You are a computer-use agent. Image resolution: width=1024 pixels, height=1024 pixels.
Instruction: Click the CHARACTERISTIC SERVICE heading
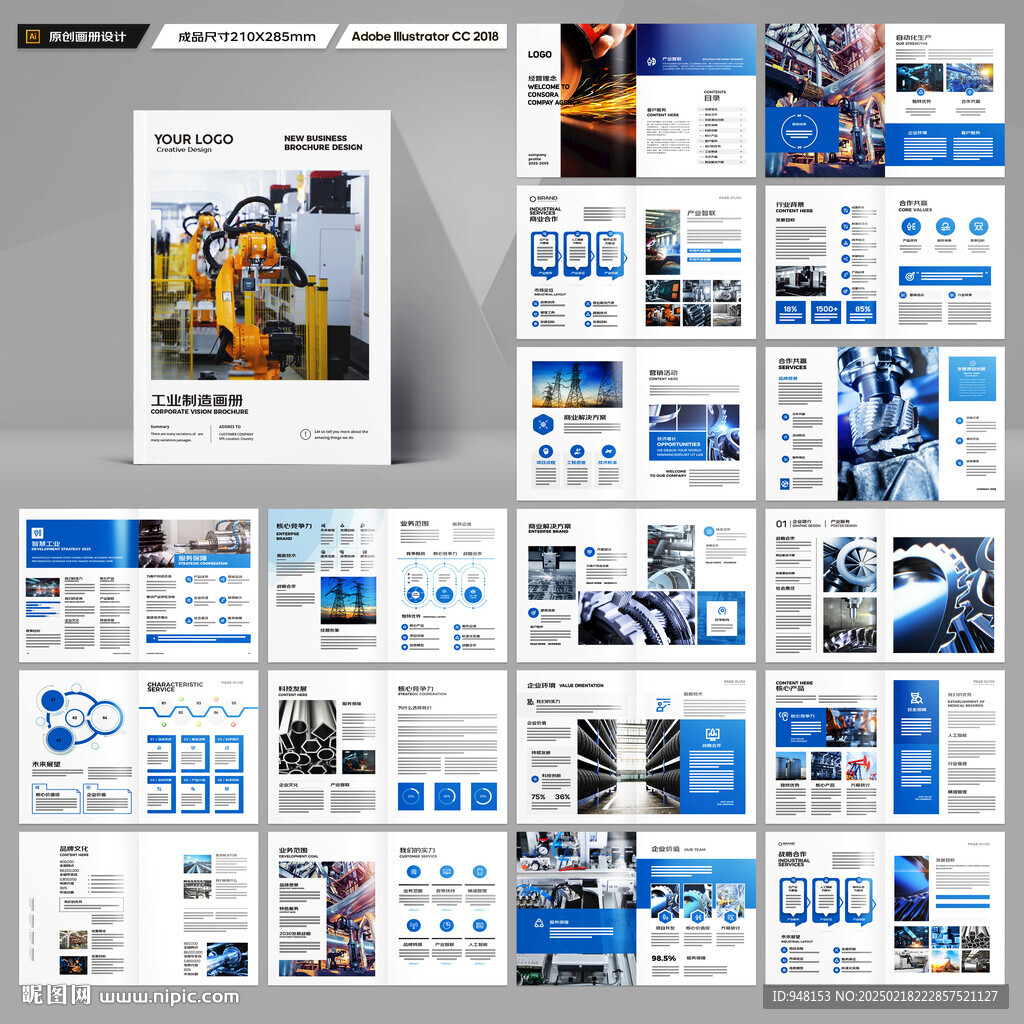(175, 686)
